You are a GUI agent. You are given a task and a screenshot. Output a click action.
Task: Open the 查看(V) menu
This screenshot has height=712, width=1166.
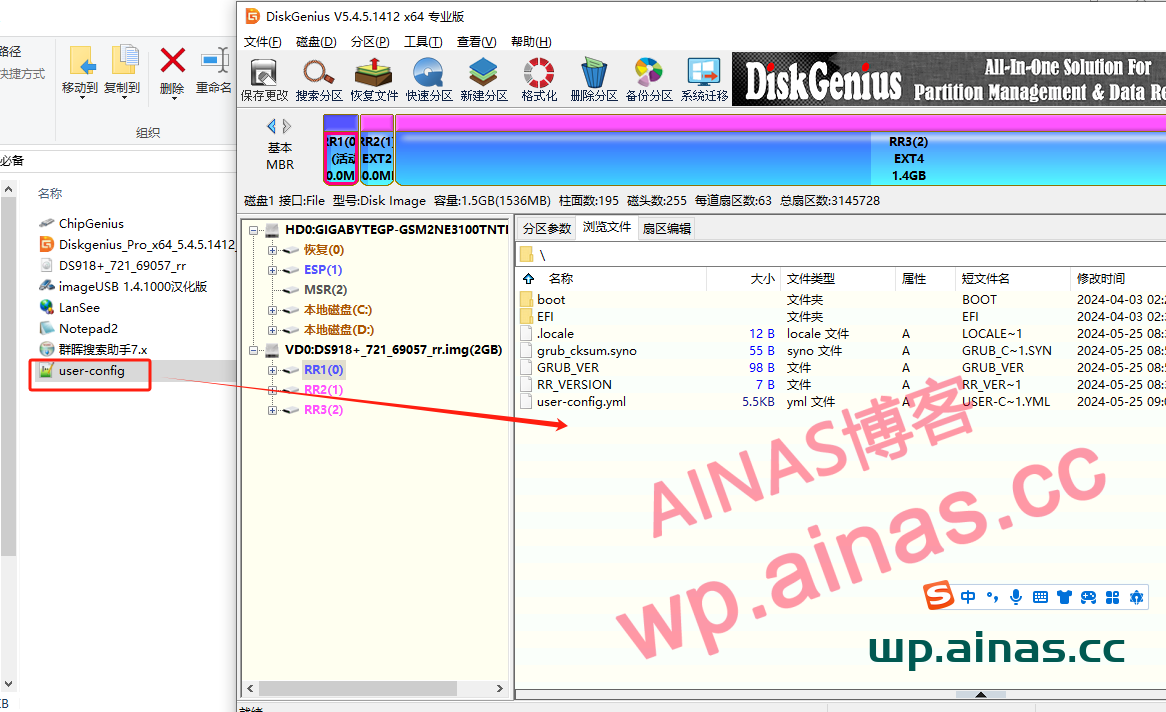[x=477, y=42]
